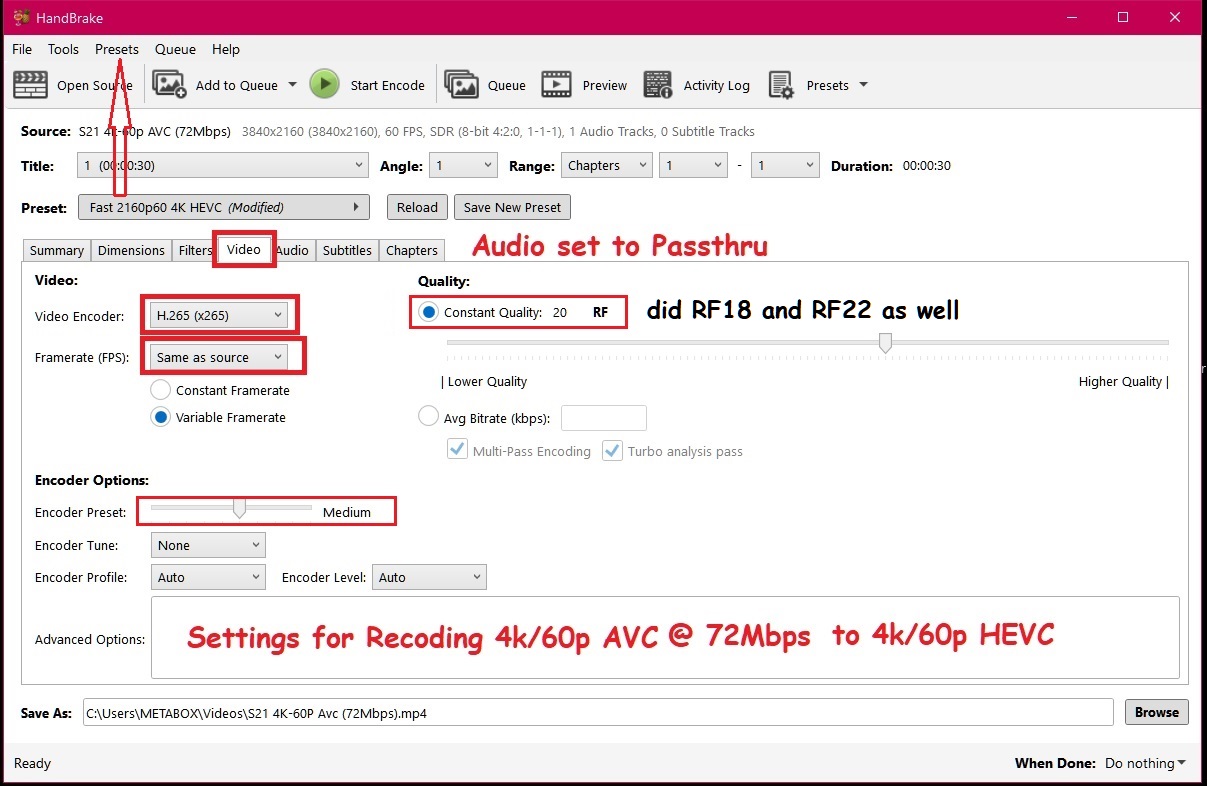
Task: Open the Video Encoder dropdown
Action: [219, 315]
